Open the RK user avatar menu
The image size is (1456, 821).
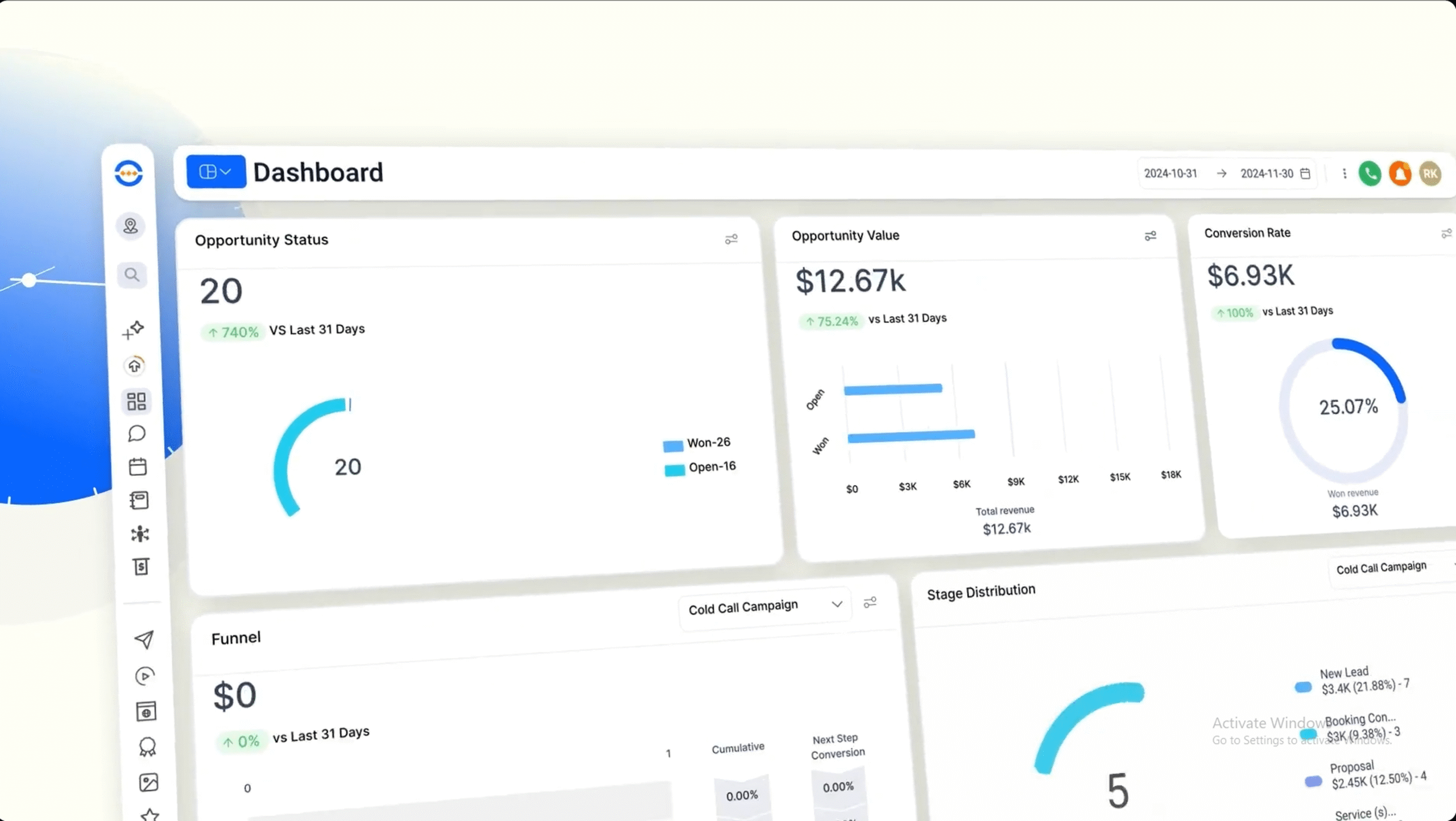click(x=1430, y=173)
